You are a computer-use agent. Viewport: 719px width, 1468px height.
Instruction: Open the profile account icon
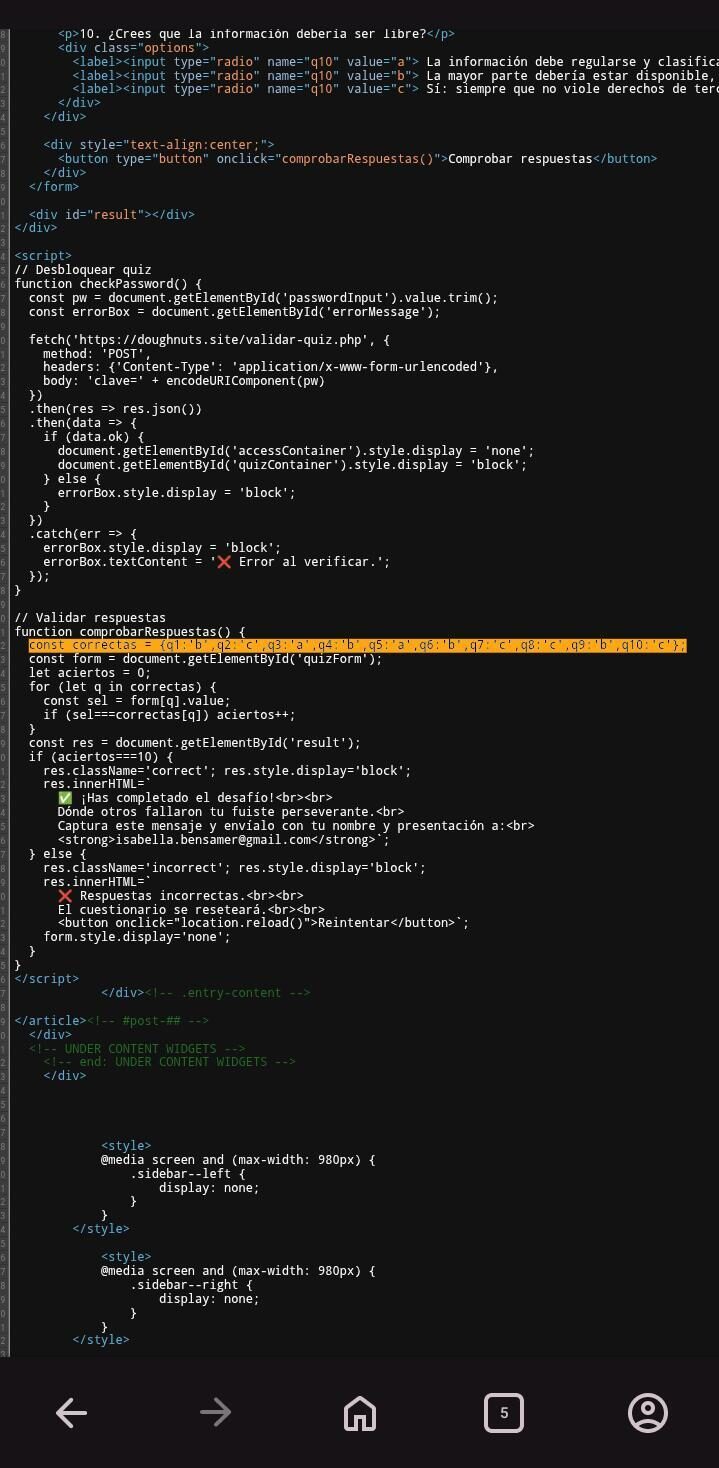[647, 1412]
